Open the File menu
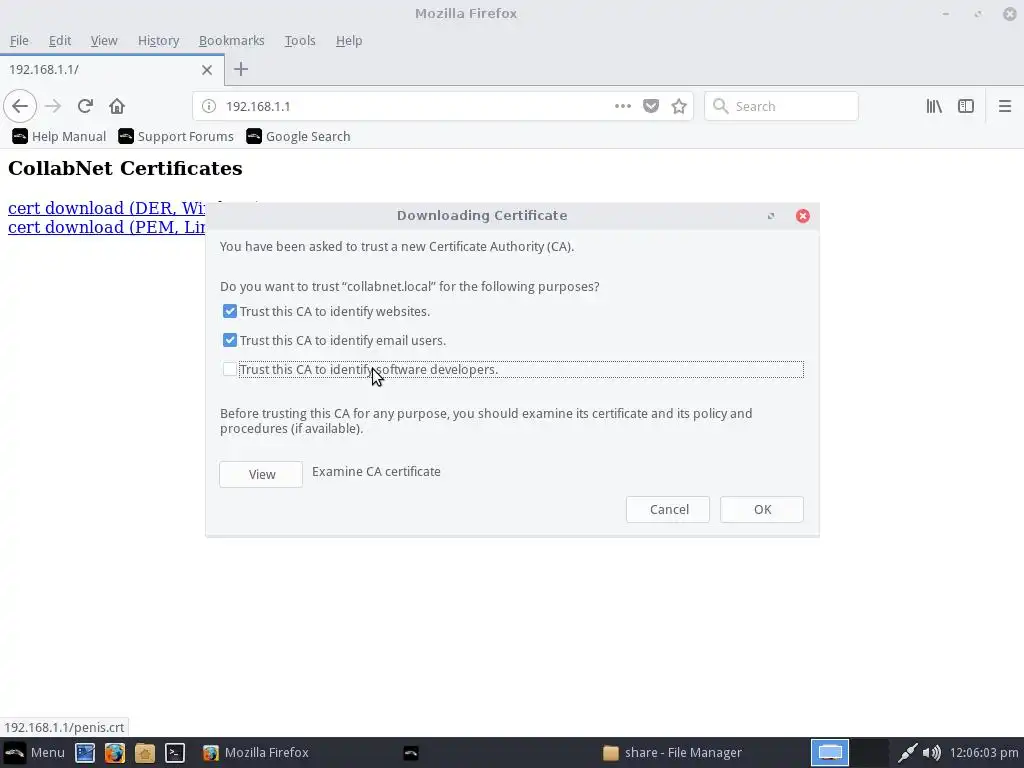The width and height of the screenshot is (1024, 768). (19, 40)
